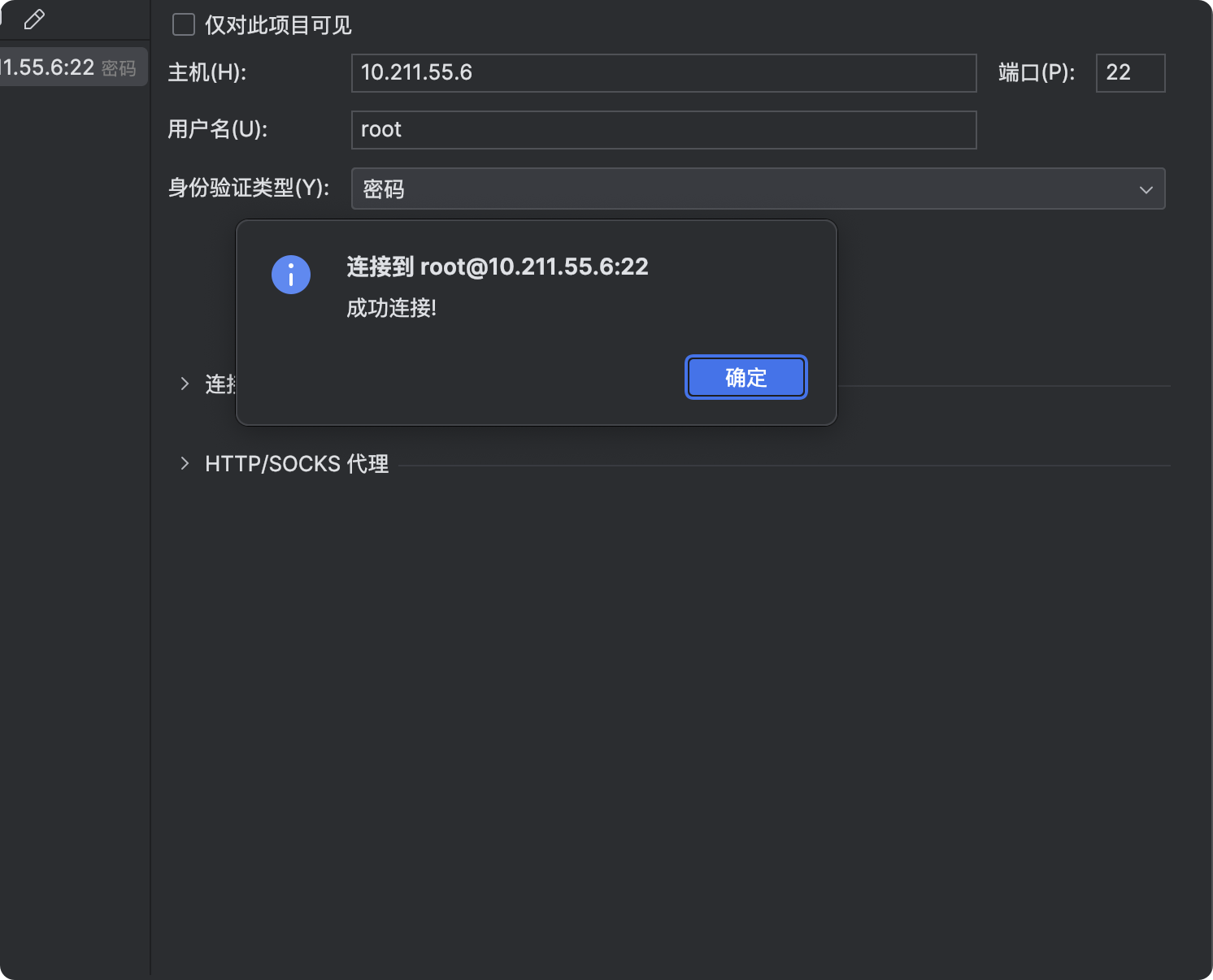The width and height of the screenshot is (1213, 980).
Task: Expand the HTTP/SOCKS 代理 section chevron
Action: pyautogui.click(x=185, y=464)
